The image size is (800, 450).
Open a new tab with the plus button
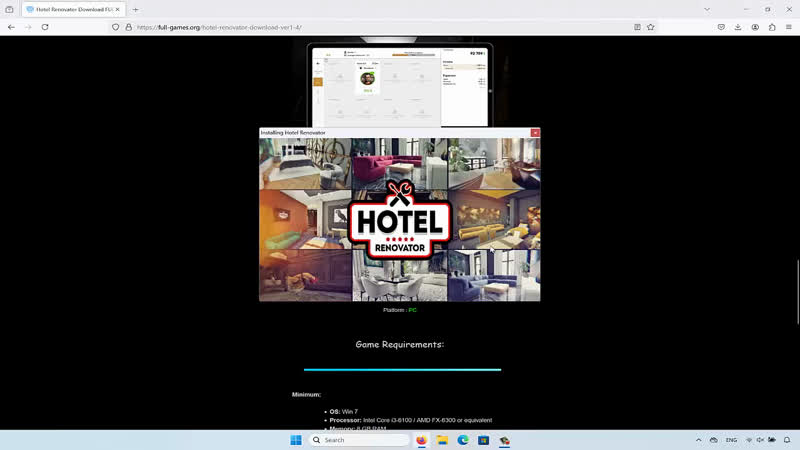pos(135,9)
